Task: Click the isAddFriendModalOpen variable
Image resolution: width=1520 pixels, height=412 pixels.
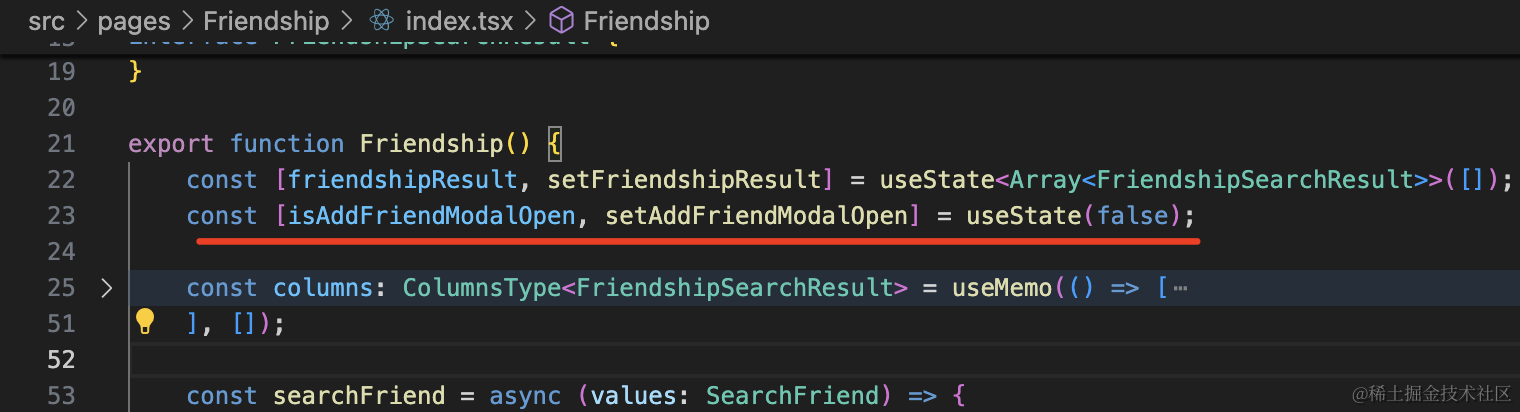Action: [432, 216]
